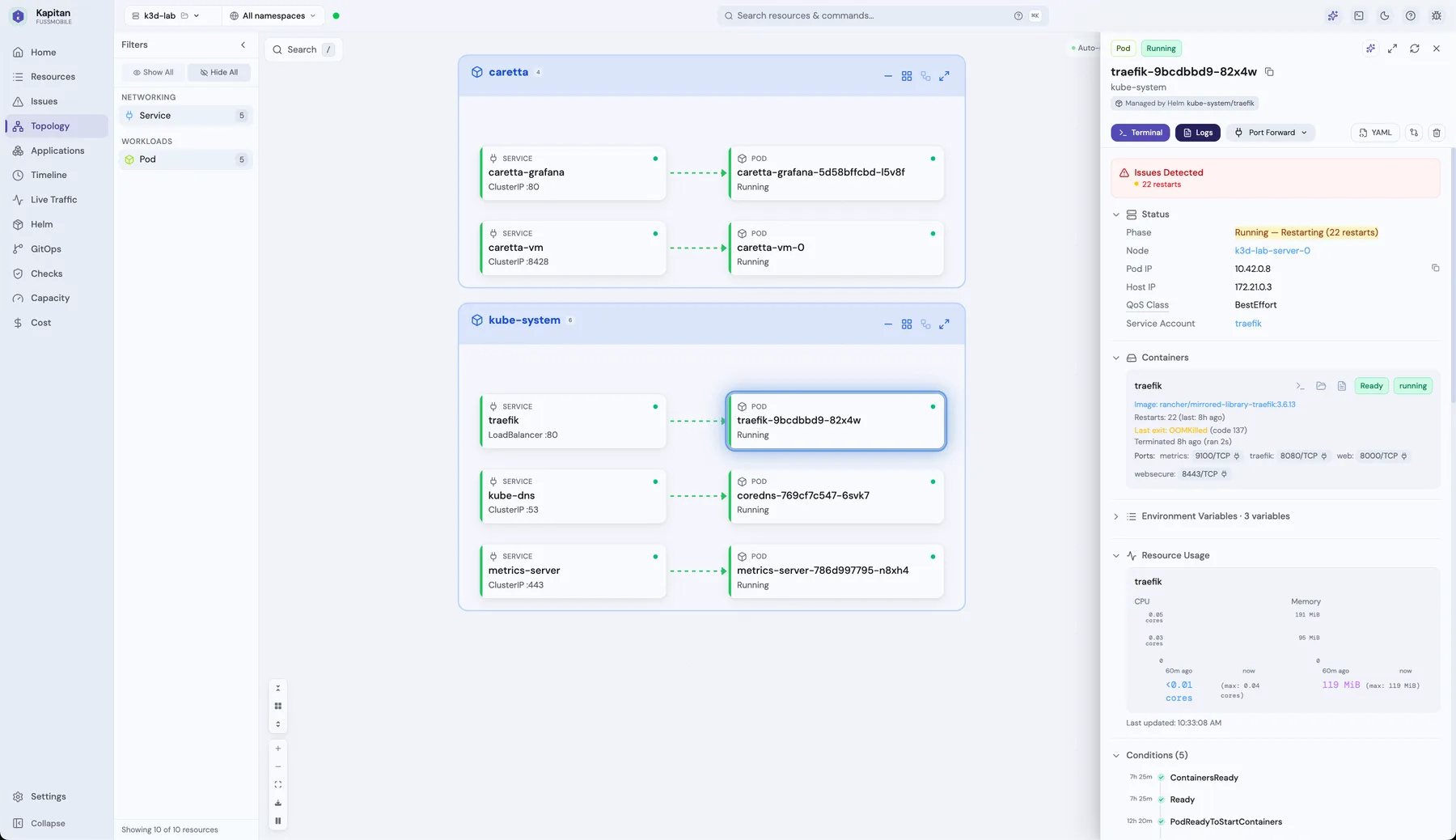Image resolution: width=1456 pixels, height=840 pixels.
Task: Collapse the Conditions (5) section
Action: (1116, 756)
